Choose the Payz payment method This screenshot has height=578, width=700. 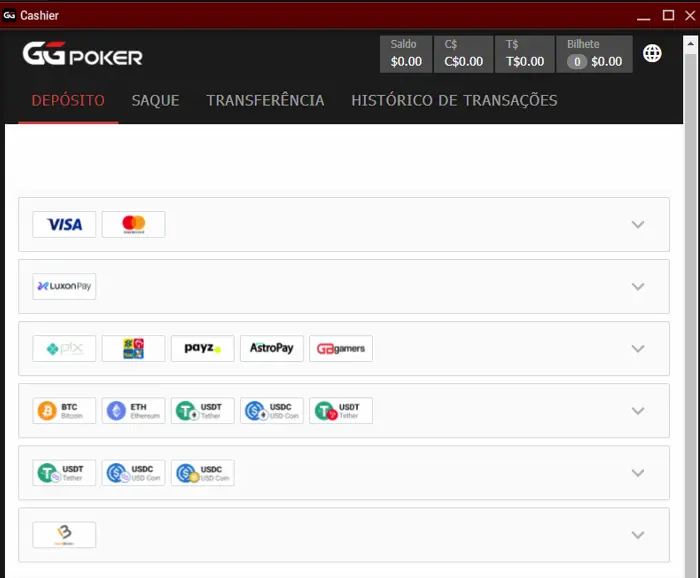click(203, 349)
